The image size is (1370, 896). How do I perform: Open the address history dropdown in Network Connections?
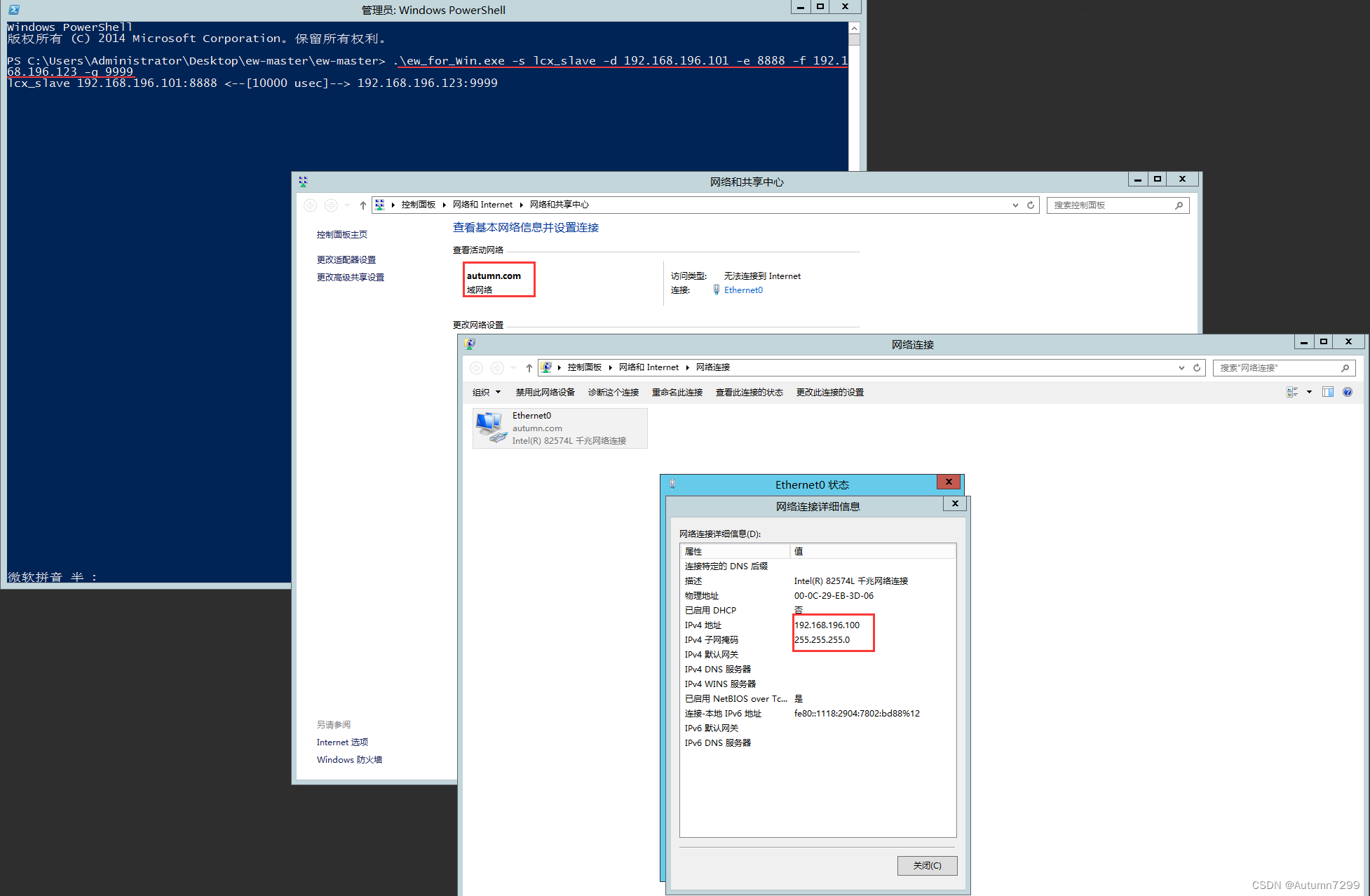tap(1181, 368)
